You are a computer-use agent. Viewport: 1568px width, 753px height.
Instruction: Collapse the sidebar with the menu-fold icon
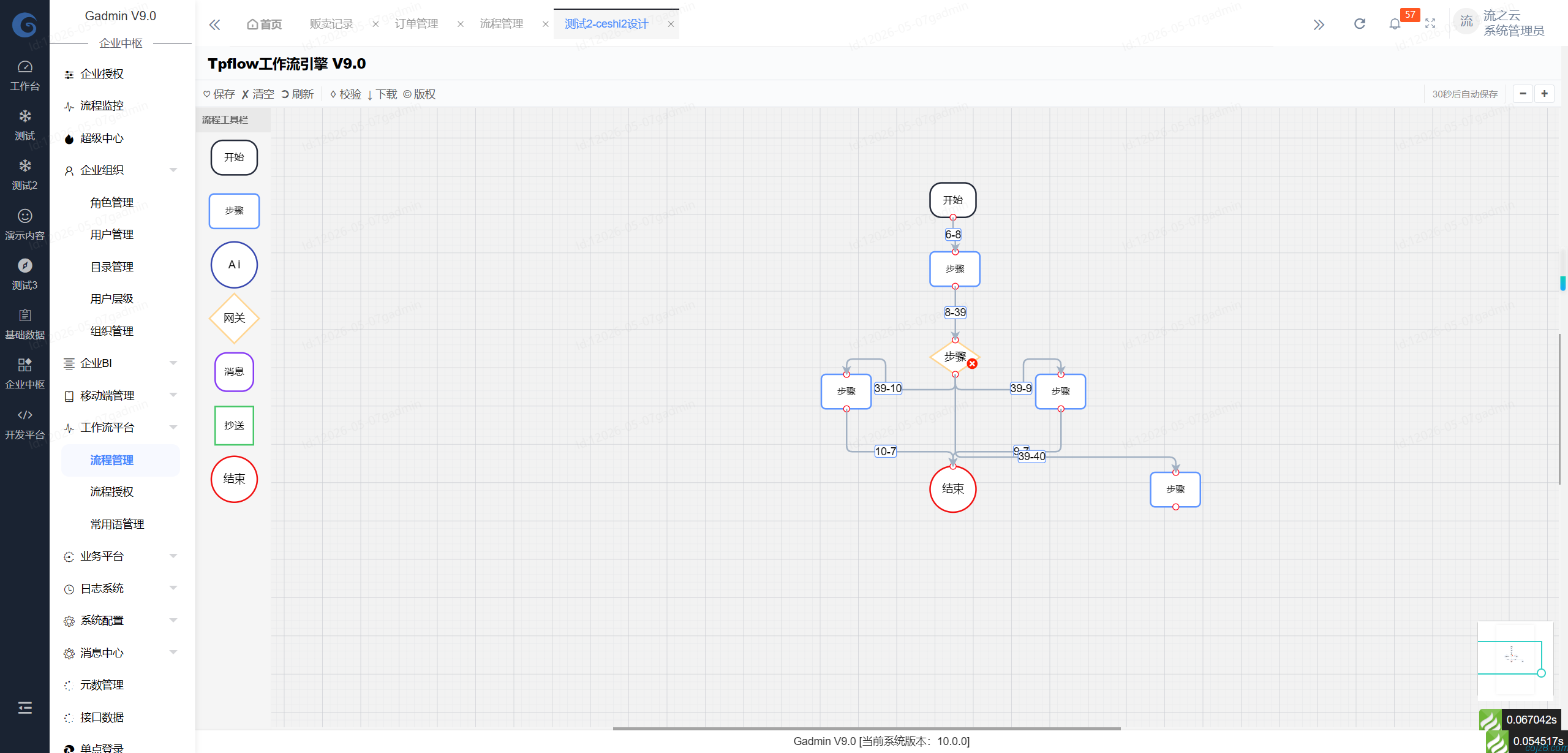coord(25,708)
